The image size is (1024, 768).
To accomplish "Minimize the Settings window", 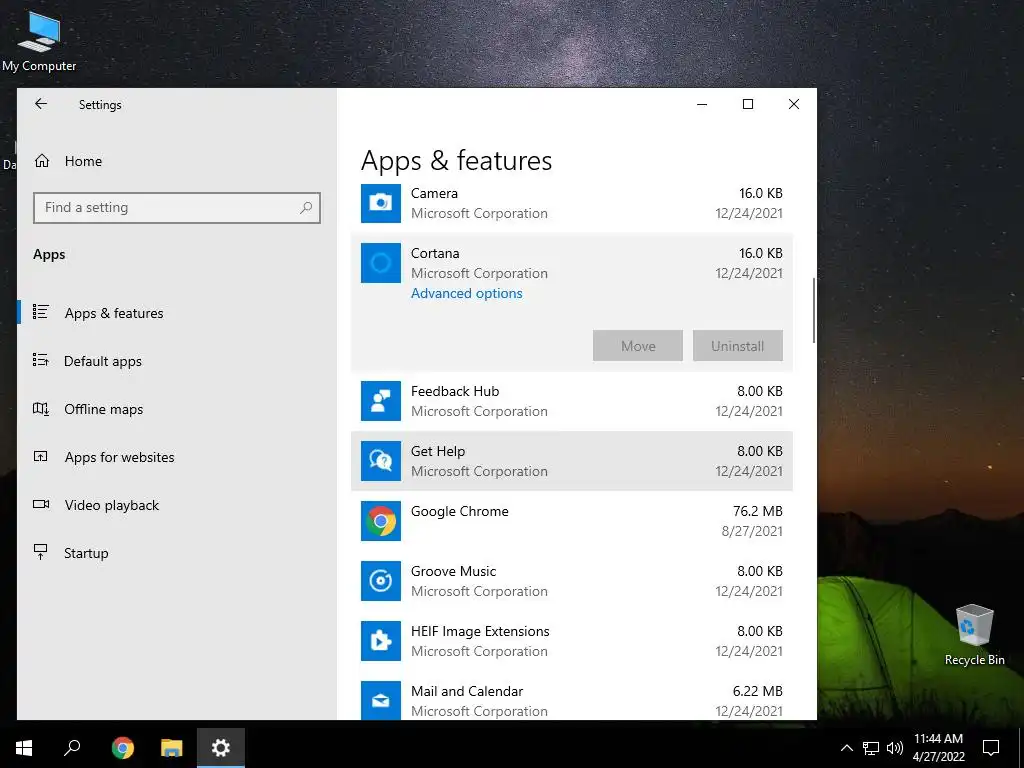I will [x=702, y=104].
